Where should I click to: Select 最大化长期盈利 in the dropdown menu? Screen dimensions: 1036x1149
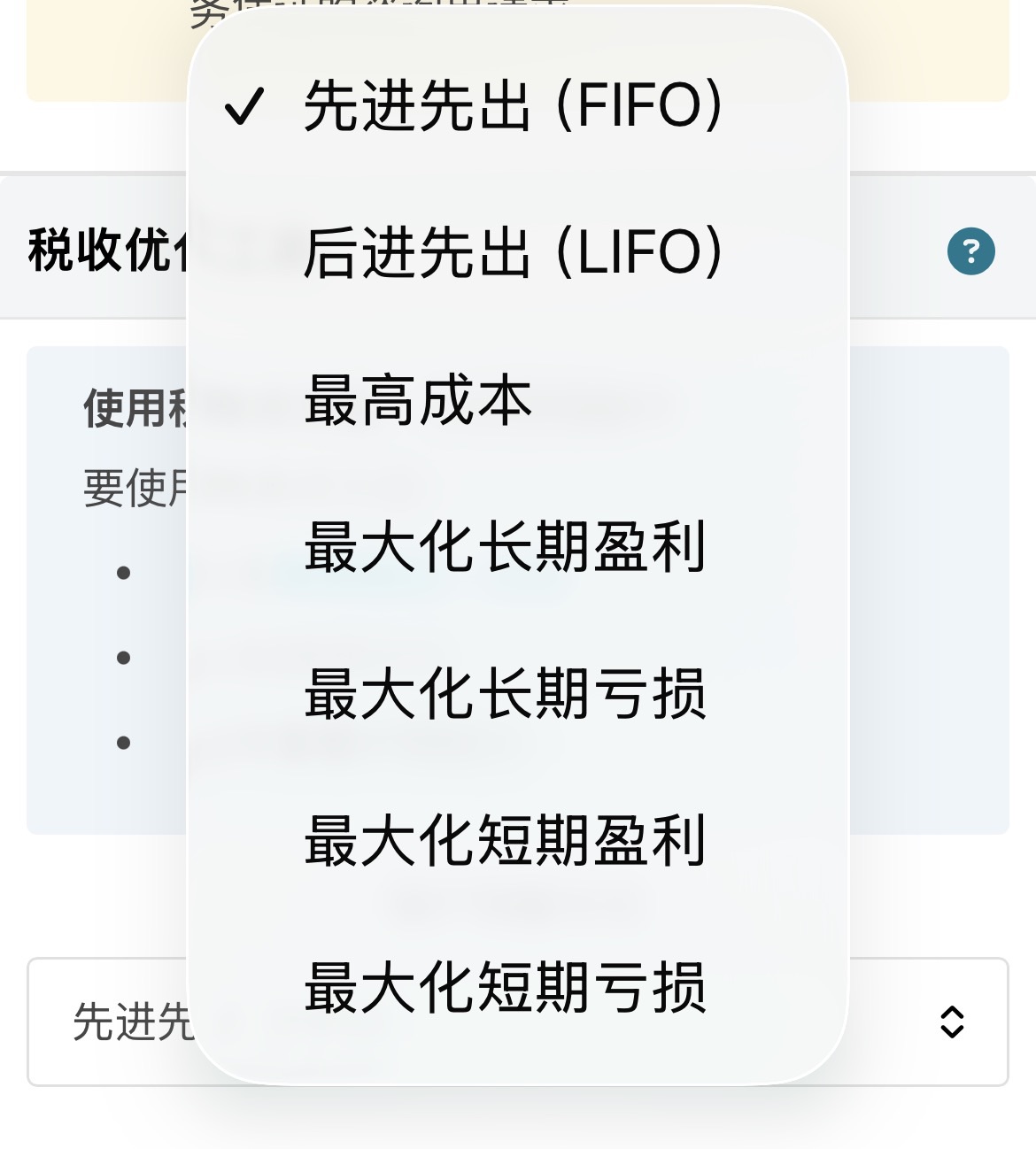point(505,547)
